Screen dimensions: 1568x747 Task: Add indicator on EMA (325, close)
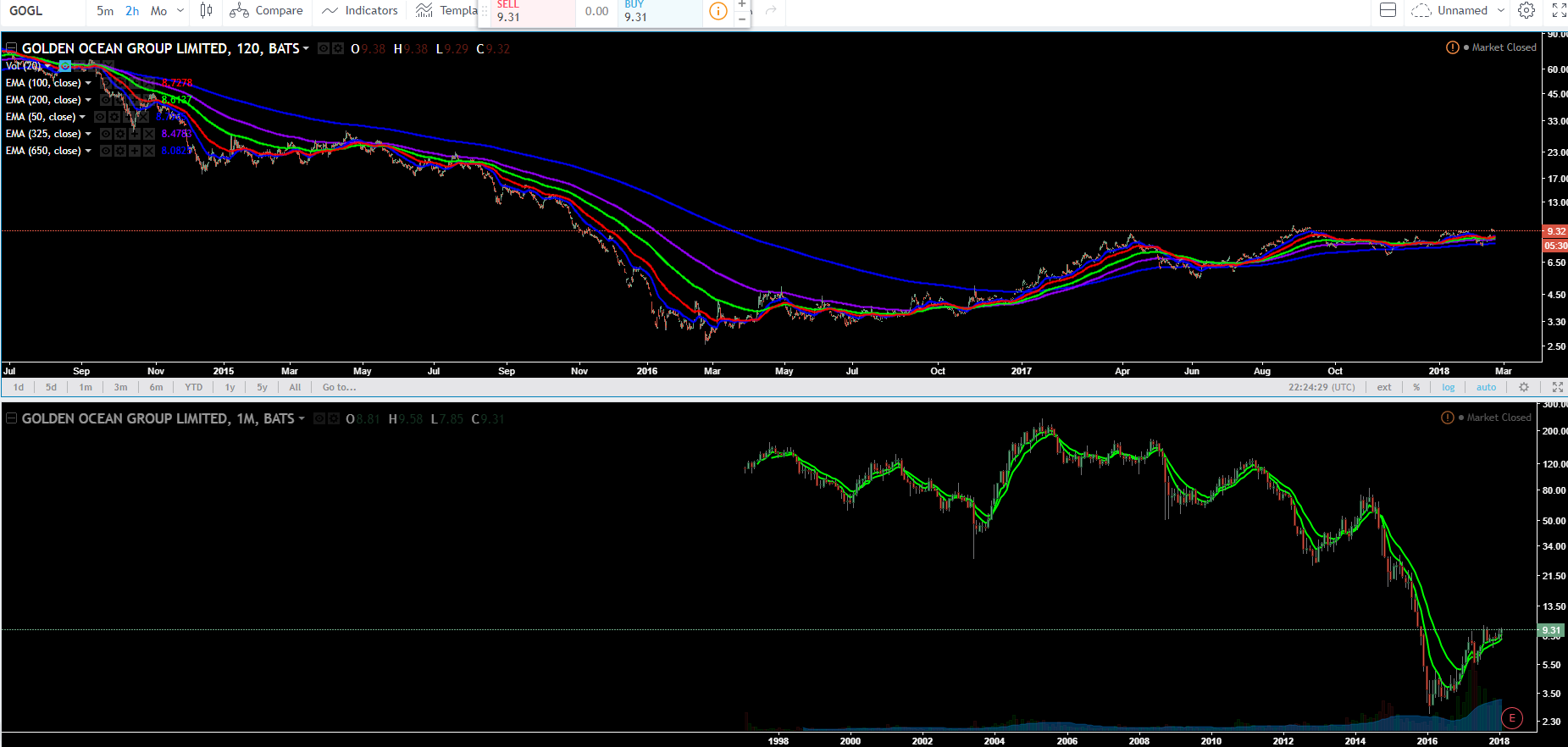tap(135, 134)
